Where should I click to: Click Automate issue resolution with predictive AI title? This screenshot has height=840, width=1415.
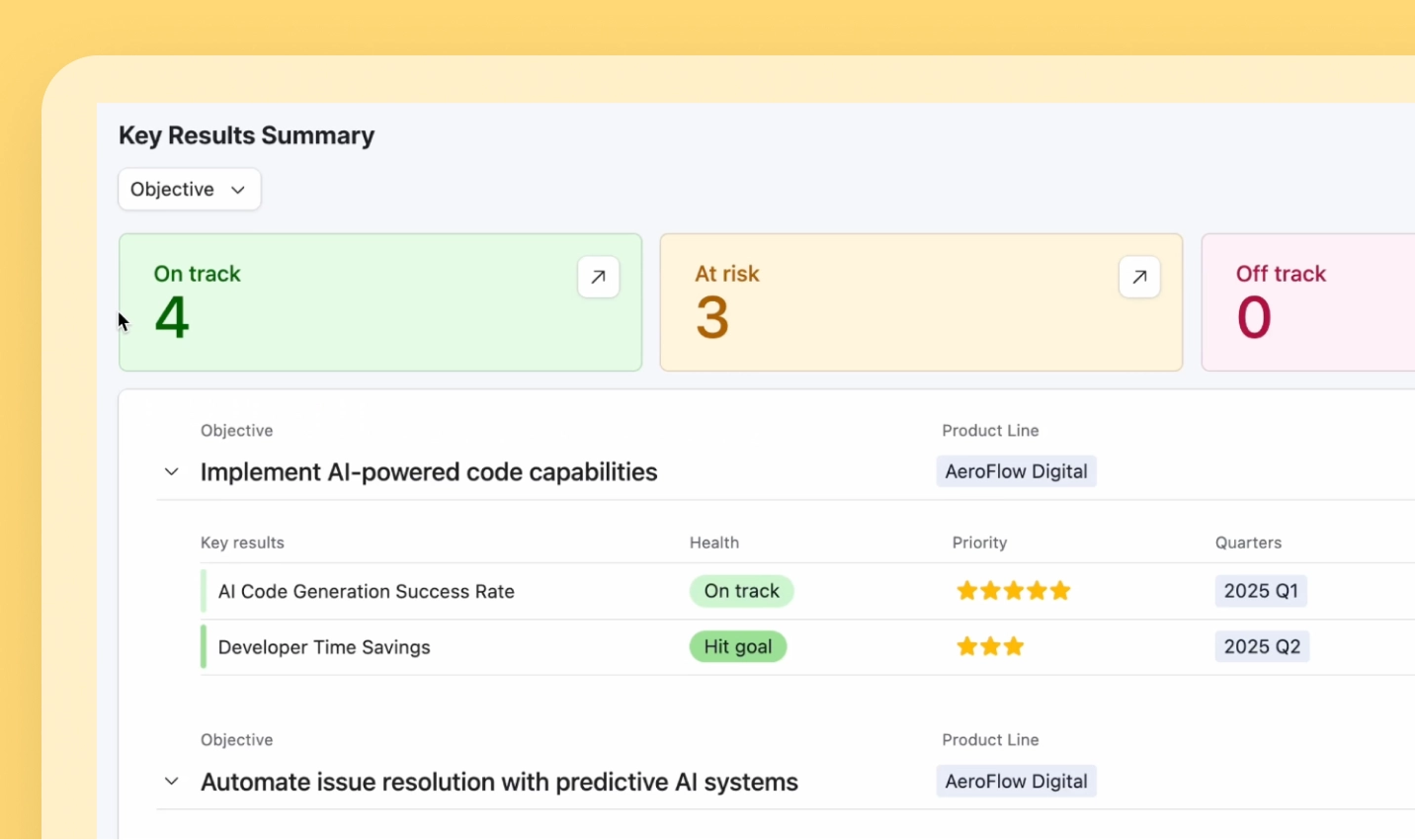click(x=499, y=782)
